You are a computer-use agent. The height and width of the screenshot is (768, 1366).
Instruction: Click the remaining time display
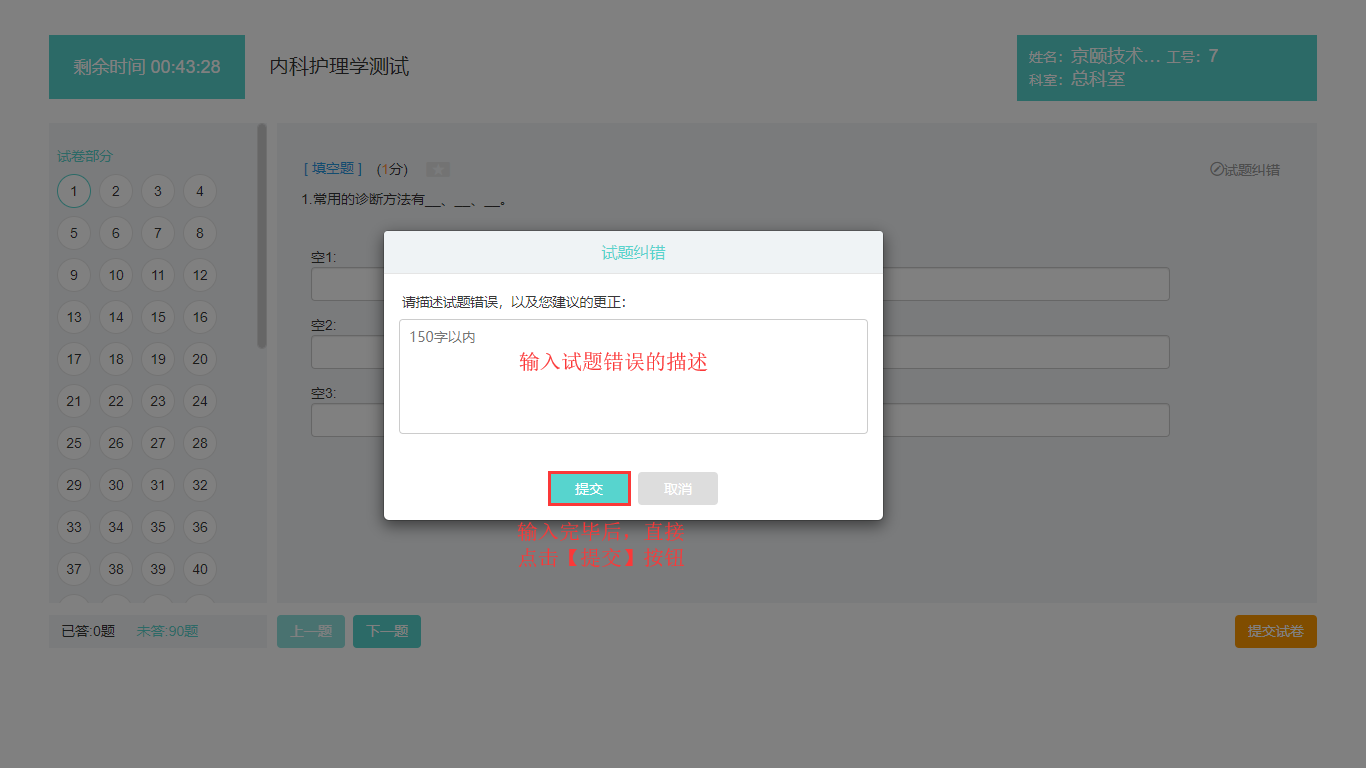pos(146,67)
